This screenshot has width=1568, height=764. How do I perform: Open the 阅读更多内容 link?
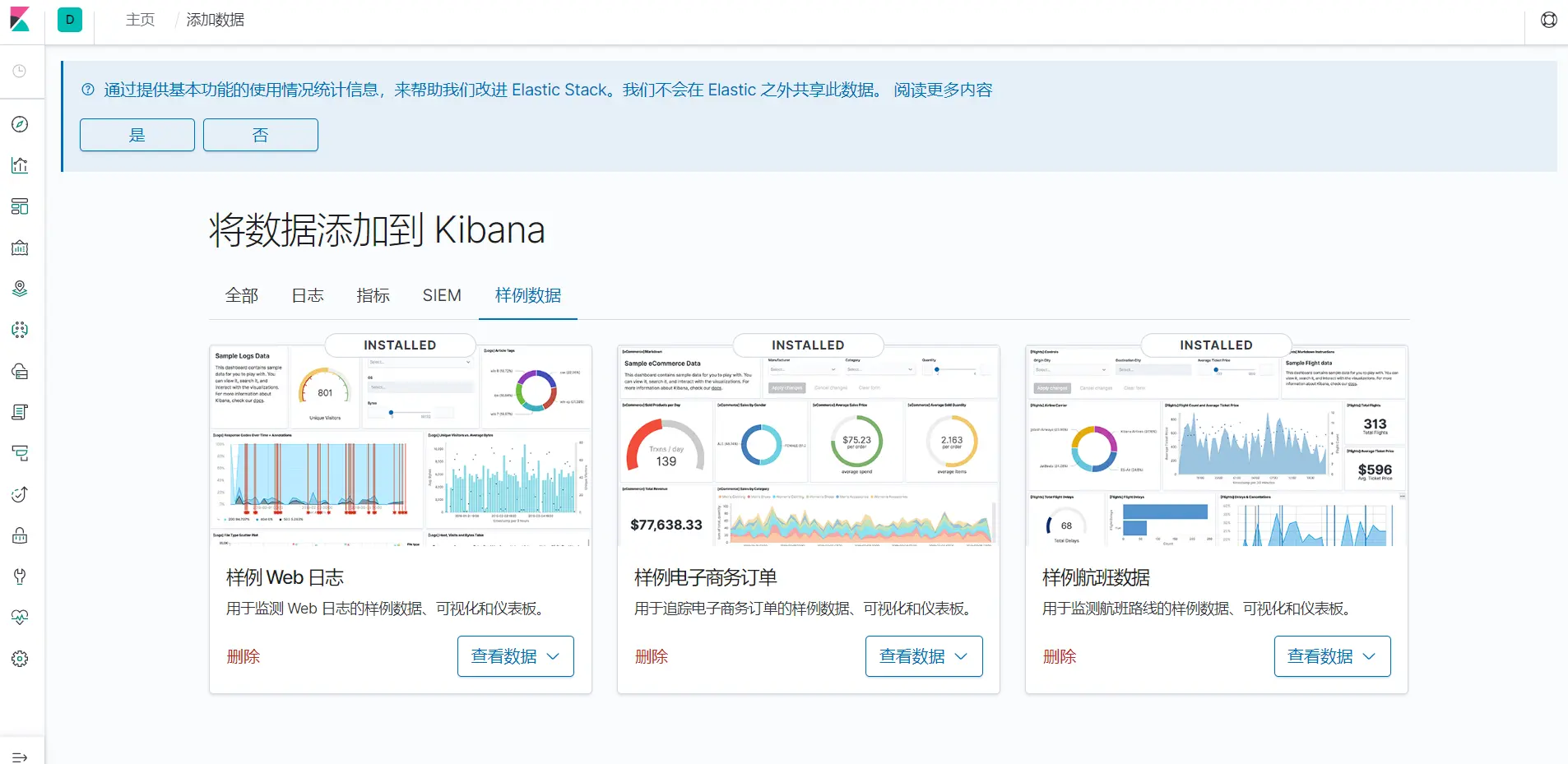[943, 90]
